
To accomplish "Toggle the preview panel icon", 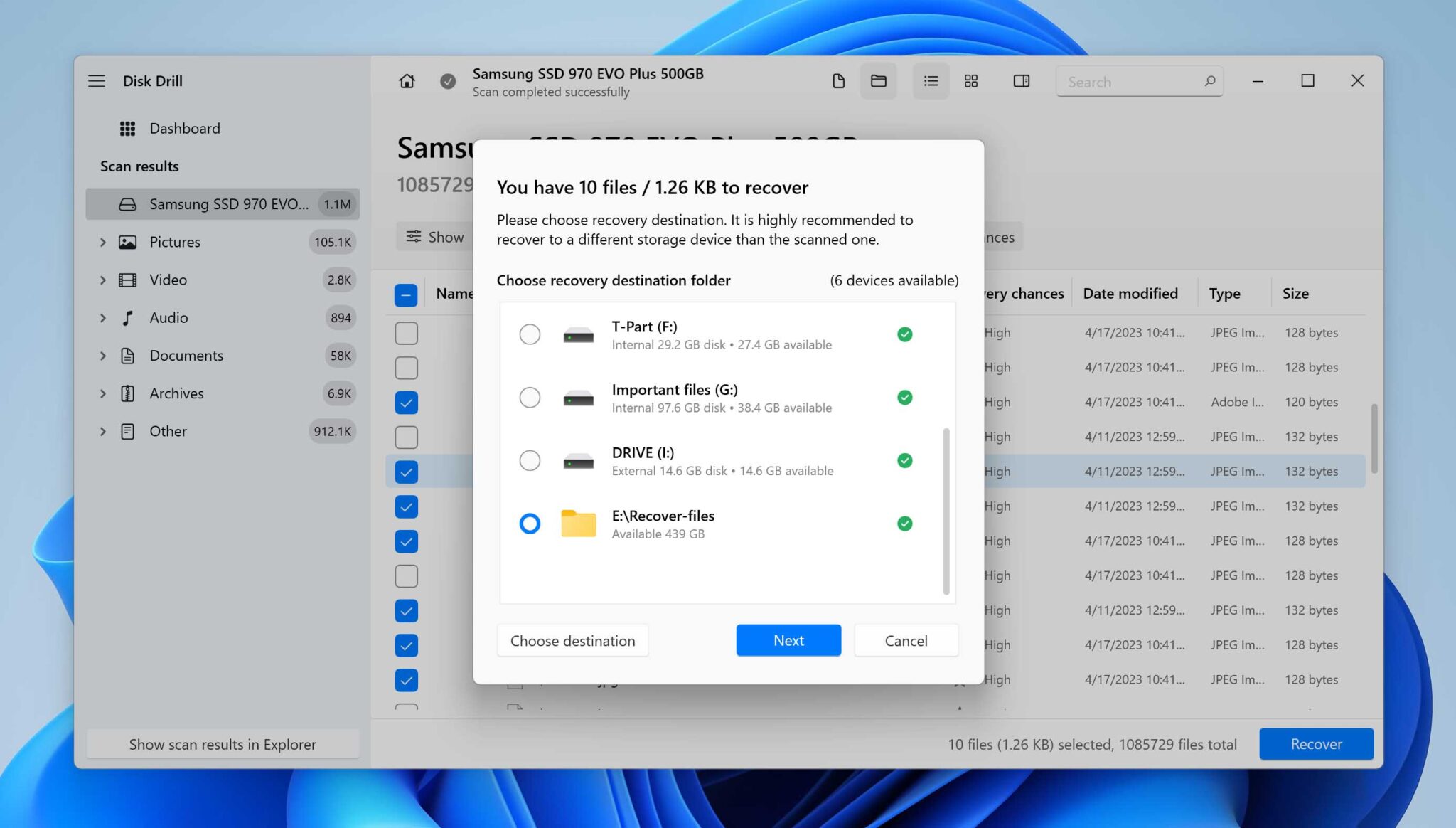I will pyautogui.click(x=1021, y=81).
